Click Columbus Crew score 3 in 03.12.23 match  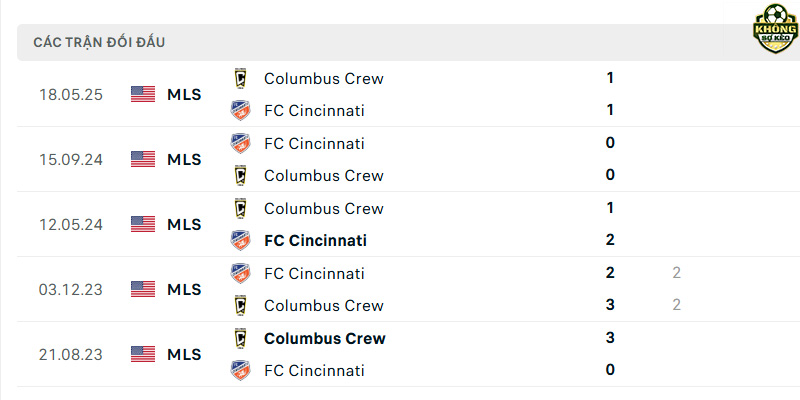coord(610,305)
